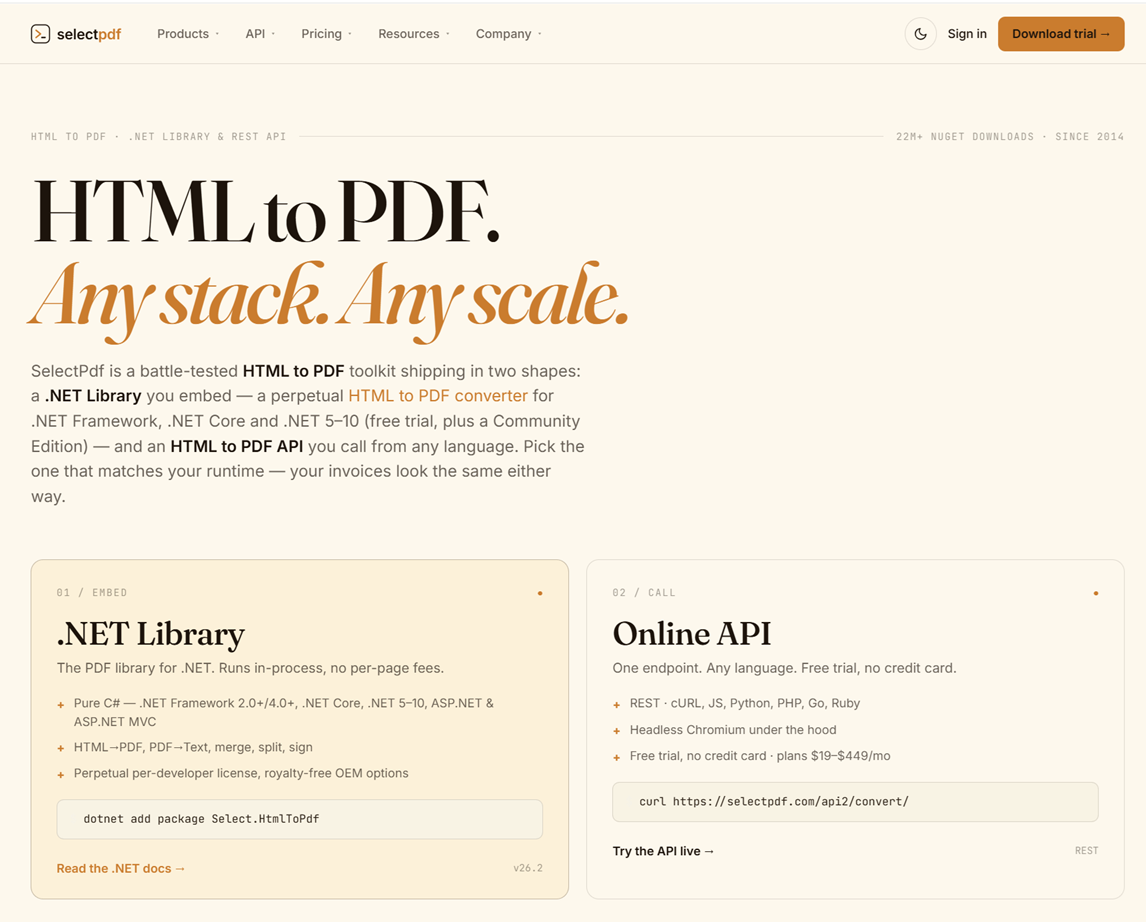Click the .NET Library card heading

pos(151,634)
